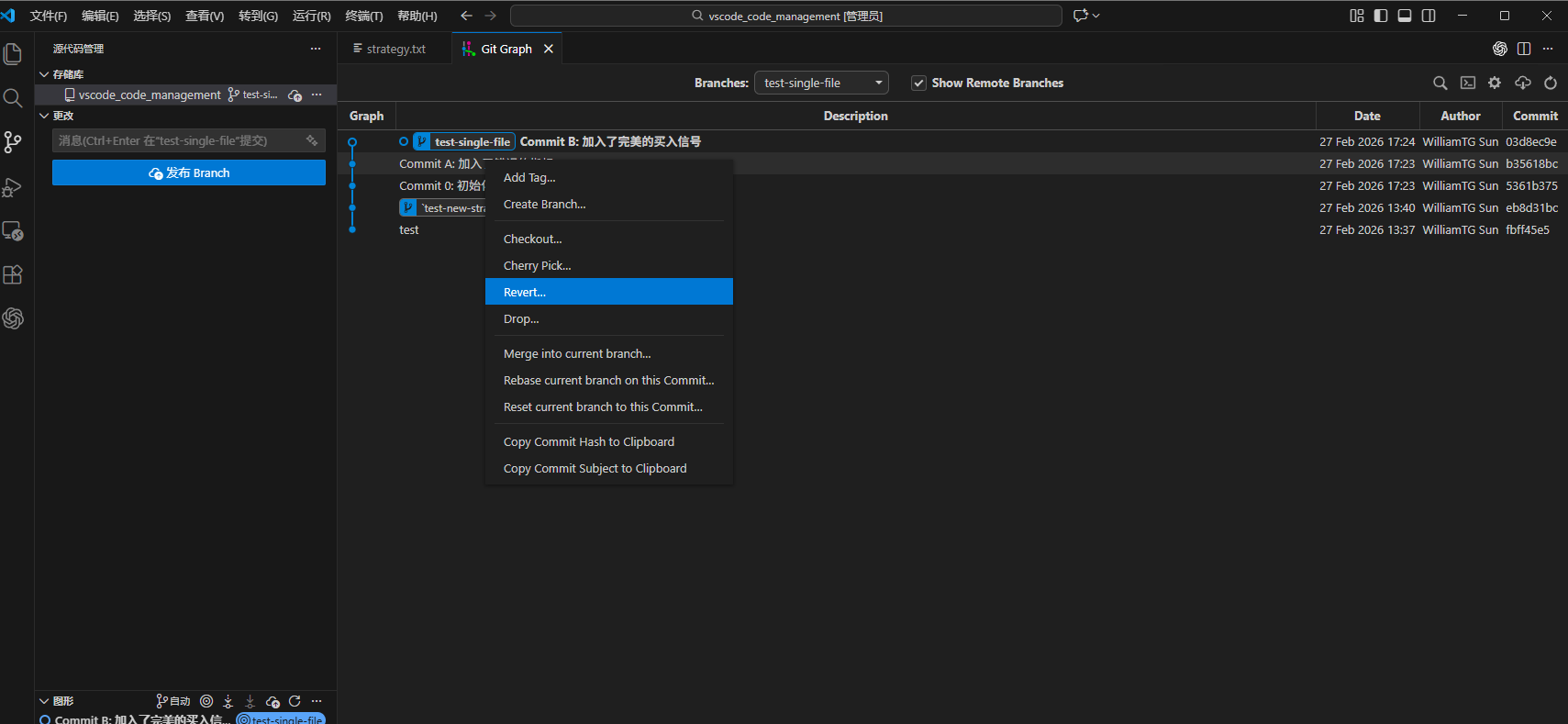
Task: Collapse the 存储库 section
Action: [44, 74]
